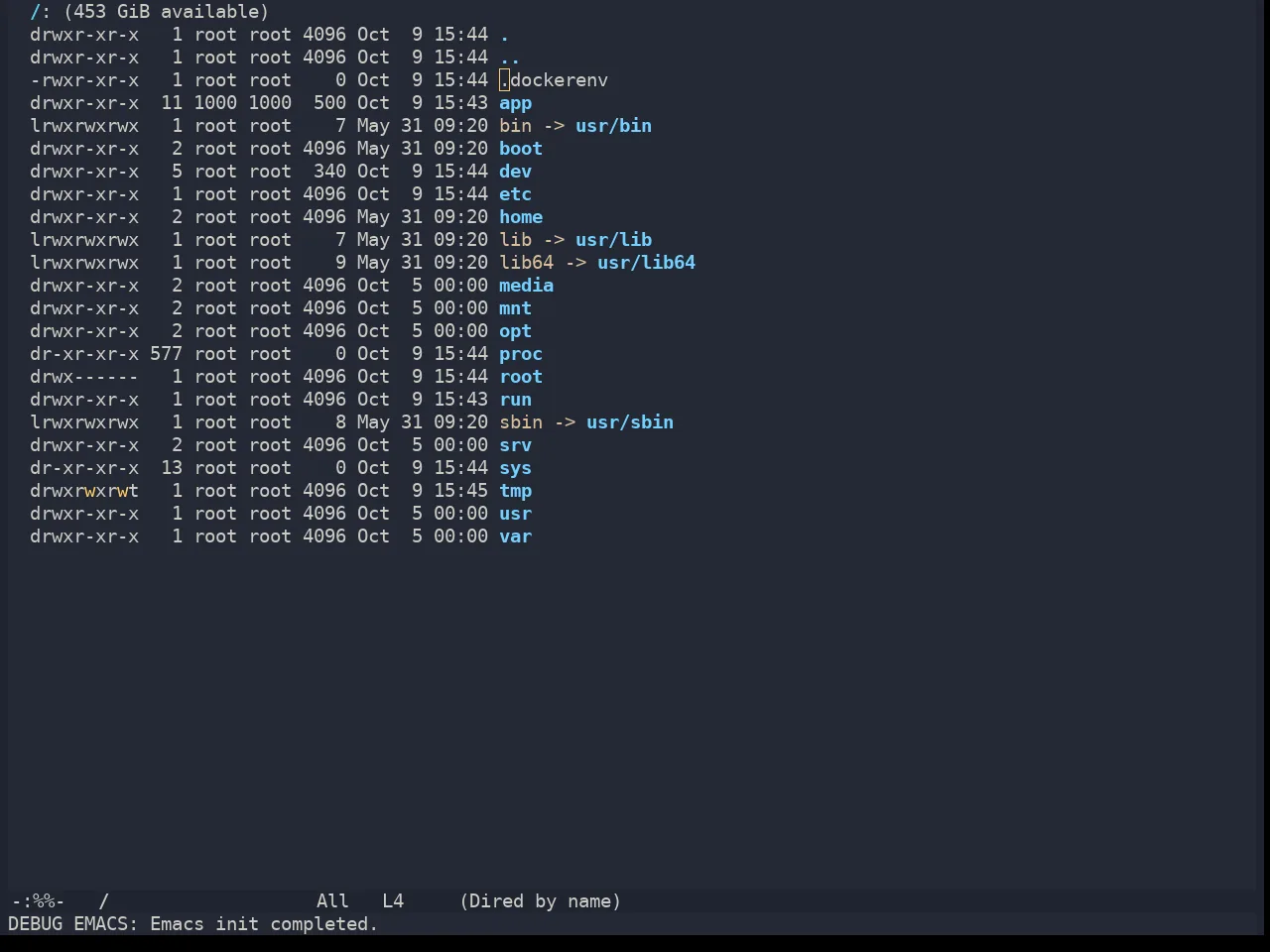This screenshot has height=952, width=1270.
Task: Click the lib64 symlink name
Action: [x=526, y=263]
